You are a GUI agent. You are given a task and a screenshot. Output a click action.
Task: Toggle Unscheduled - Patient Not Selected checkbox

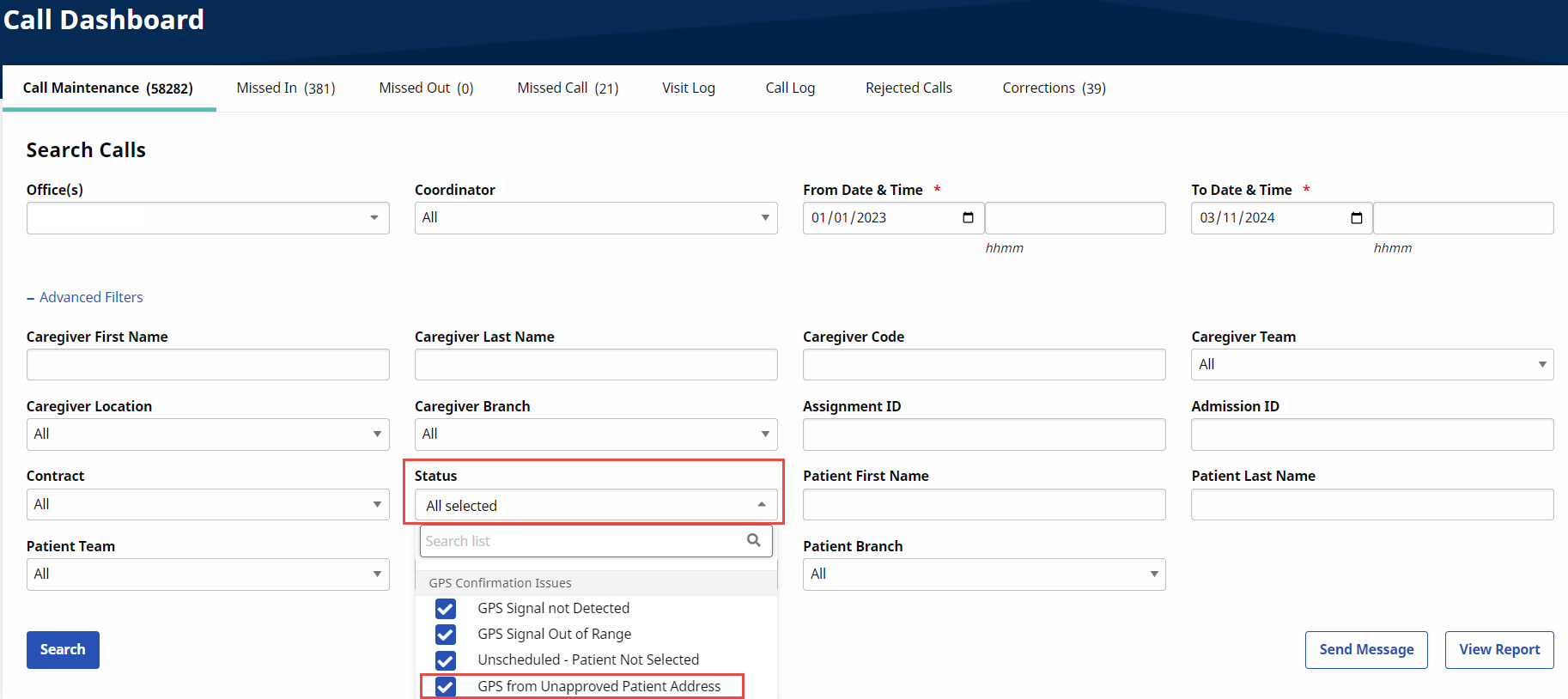(x=446, y=660)
